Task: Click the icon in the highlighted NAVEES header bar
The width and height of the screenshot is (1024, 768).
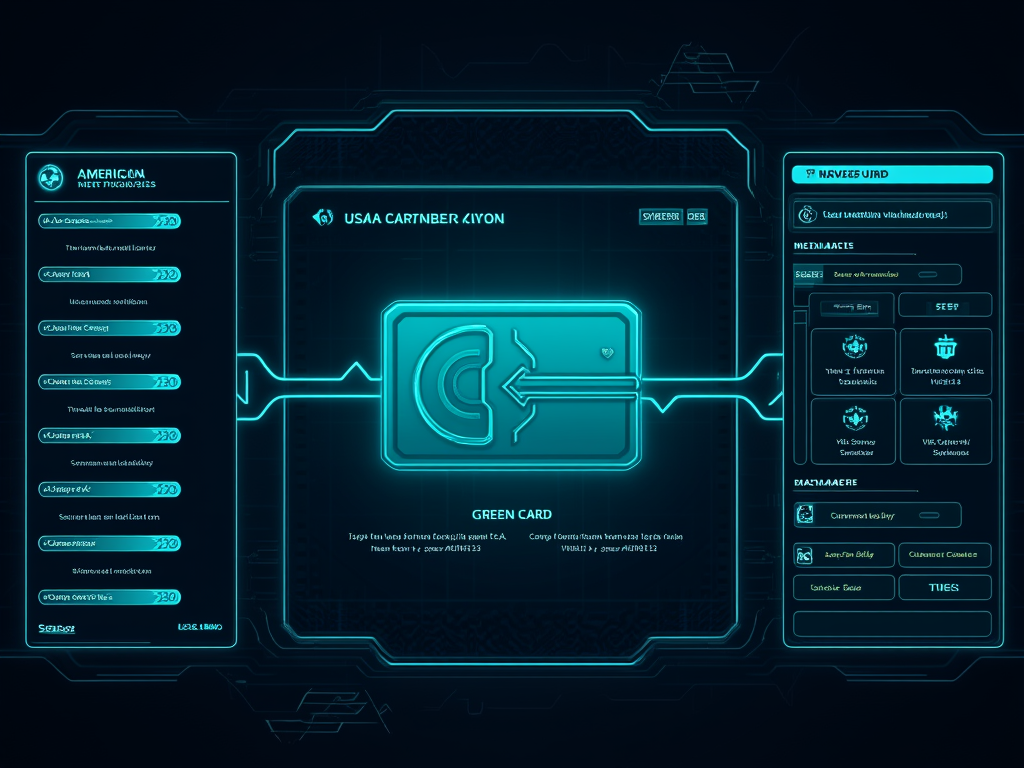Action: [810, 174]
